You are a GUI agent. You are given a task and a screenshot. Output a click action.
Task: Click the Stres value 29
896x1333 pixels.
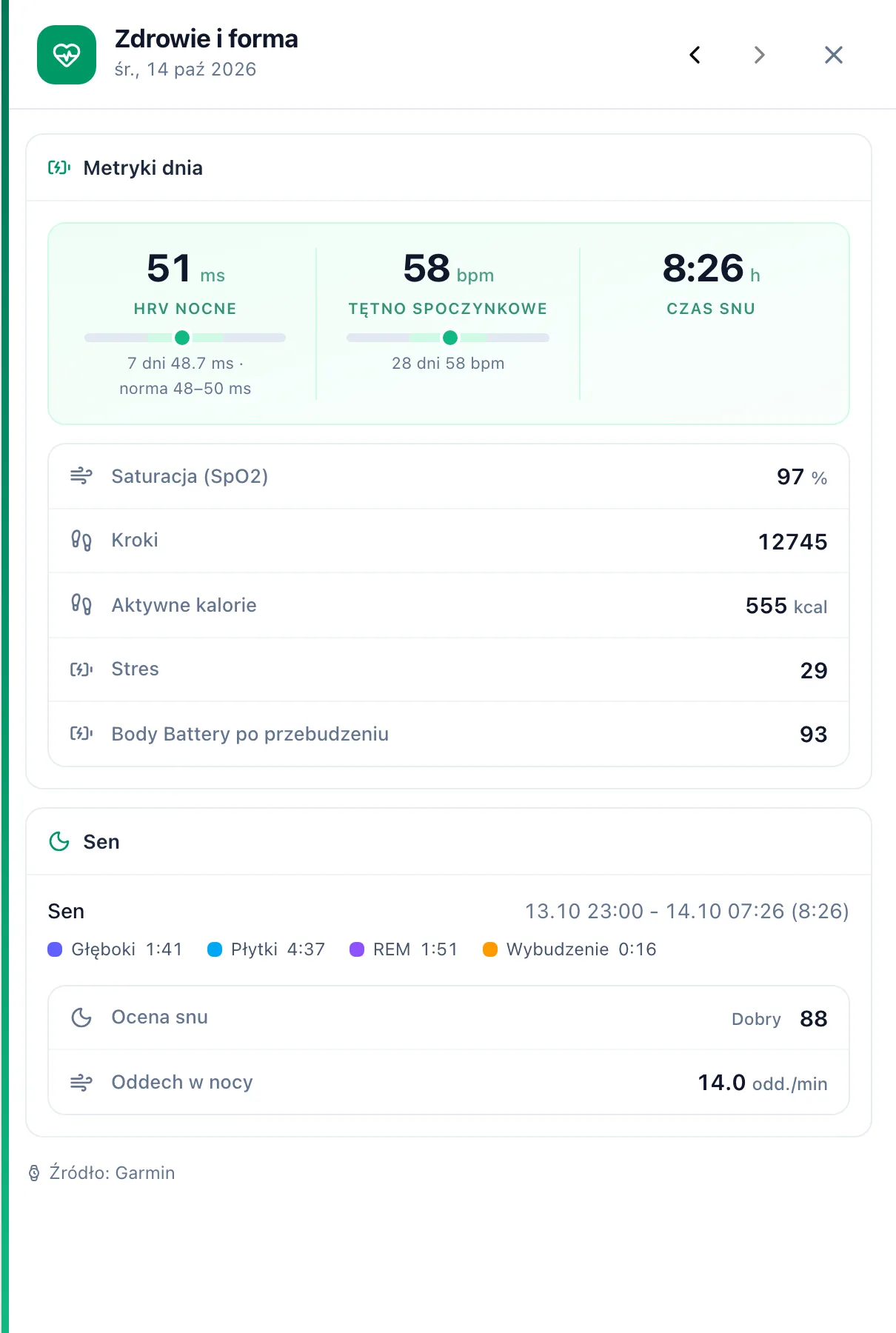814,671
